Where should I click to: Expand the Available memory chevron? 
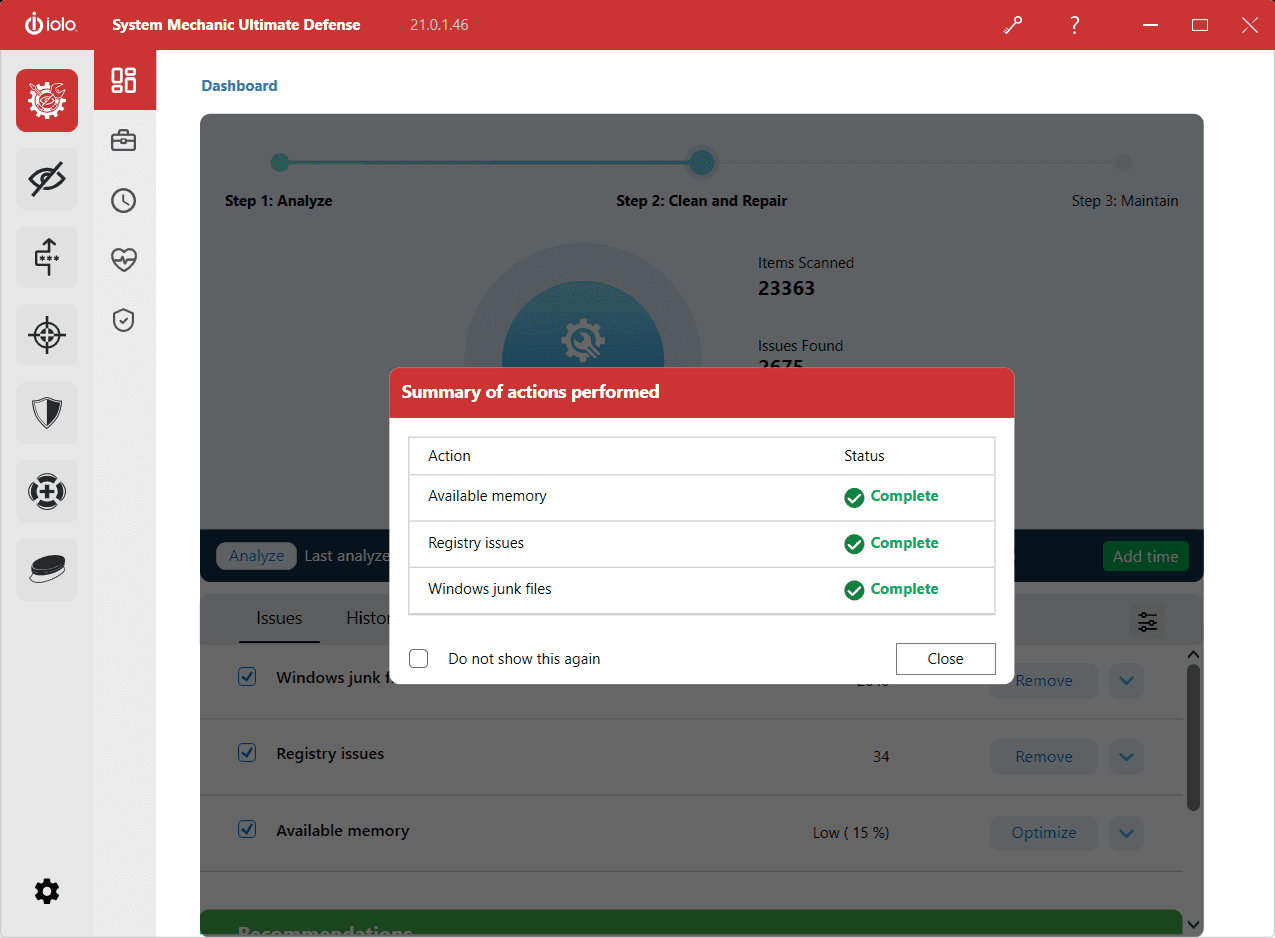[1126, 833]
